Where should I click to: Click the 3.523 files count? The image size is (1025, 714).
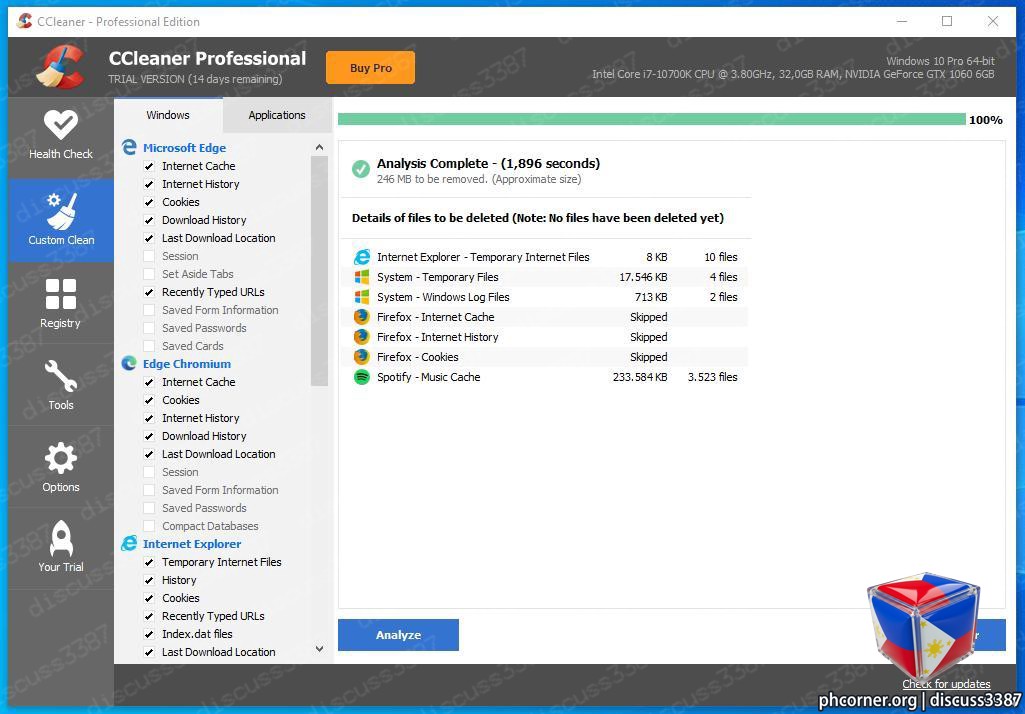pyautogui.click(x=713, y=377)
